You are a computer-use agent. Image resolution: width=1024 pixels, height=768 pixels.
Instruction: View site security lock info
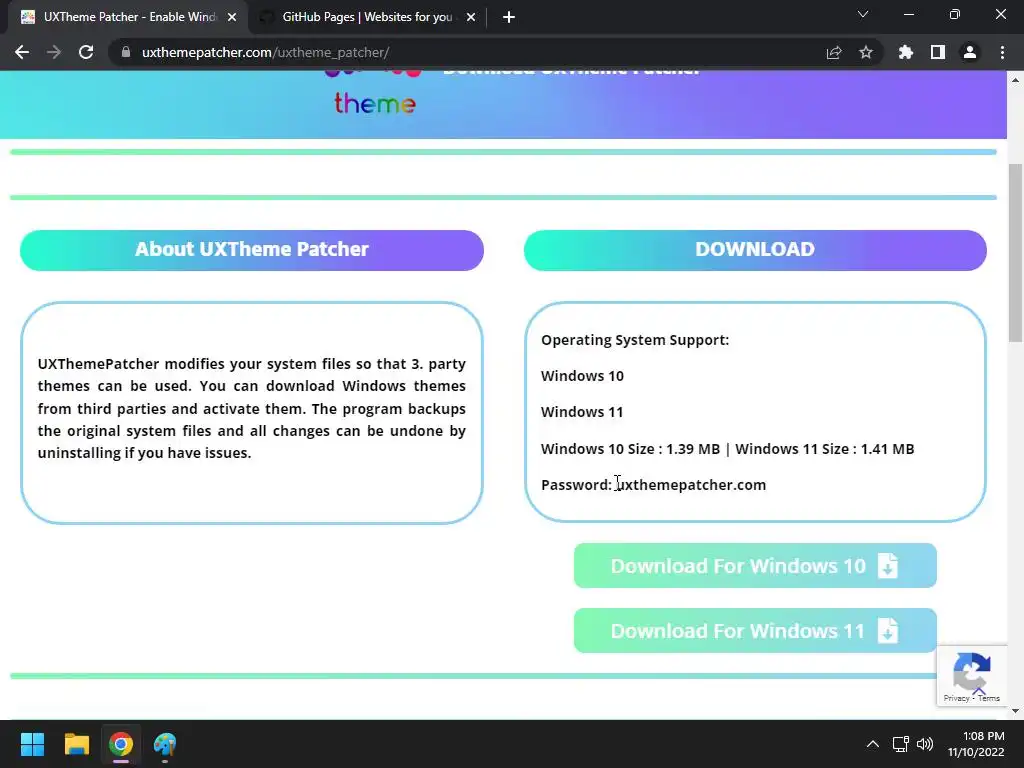(126, 52)
